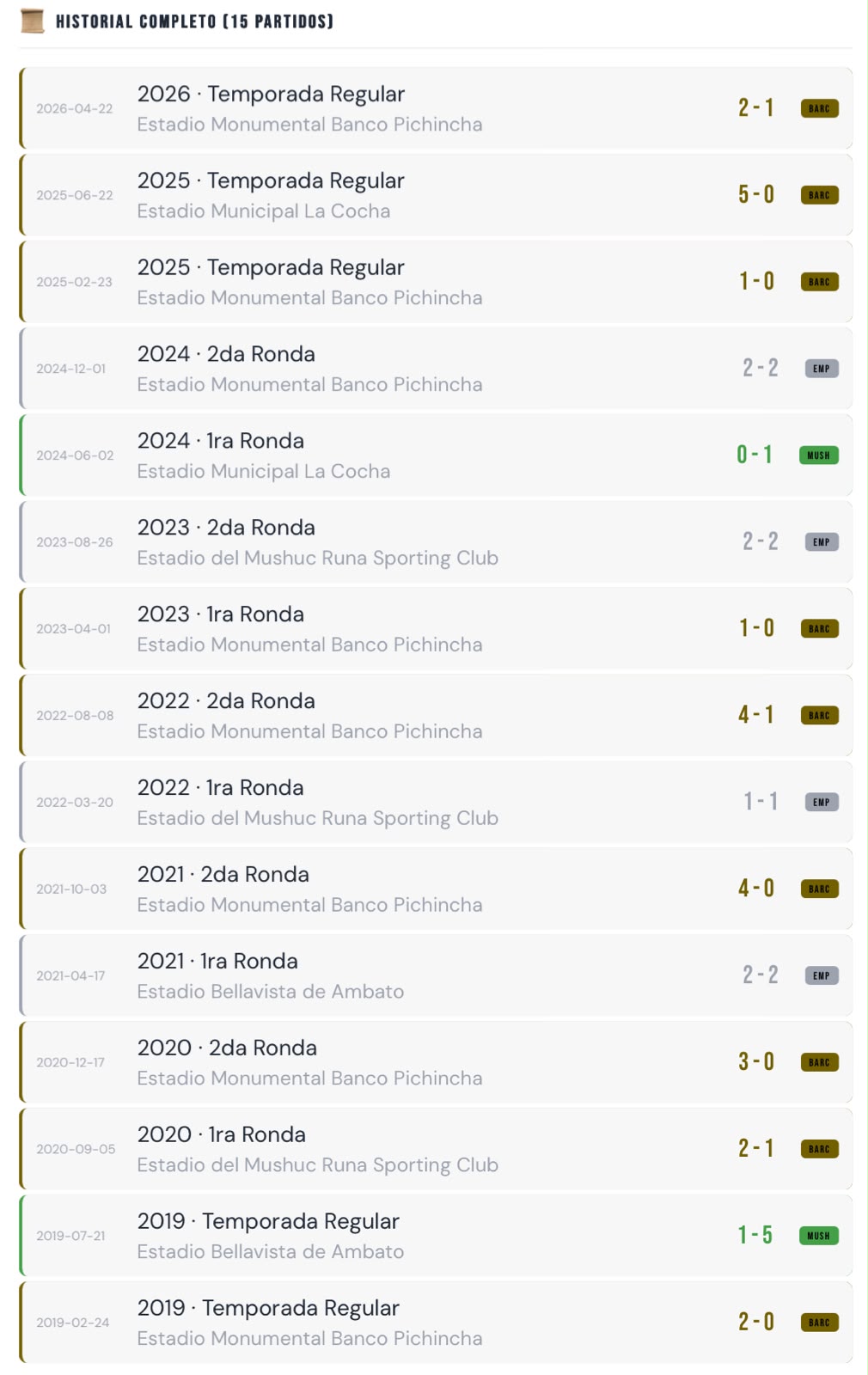The width and height of the screenshot is (868, 1375).
Task: Select the 2022 · 1ra Ronda match title
Action: (x=220, y=788)
